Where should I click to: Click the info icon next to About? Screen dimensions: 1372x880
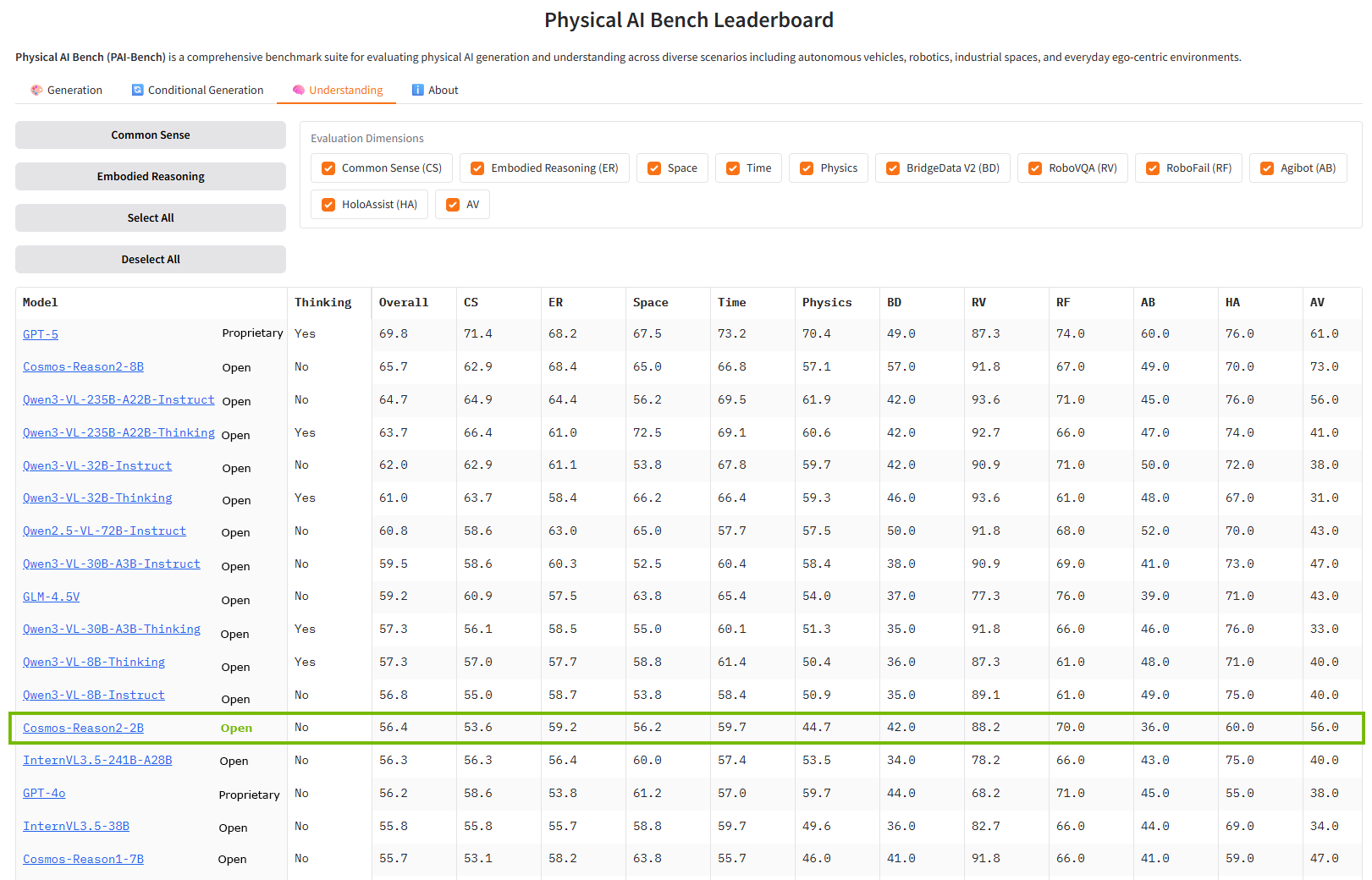pyautogui.click(x=416, y=89)
